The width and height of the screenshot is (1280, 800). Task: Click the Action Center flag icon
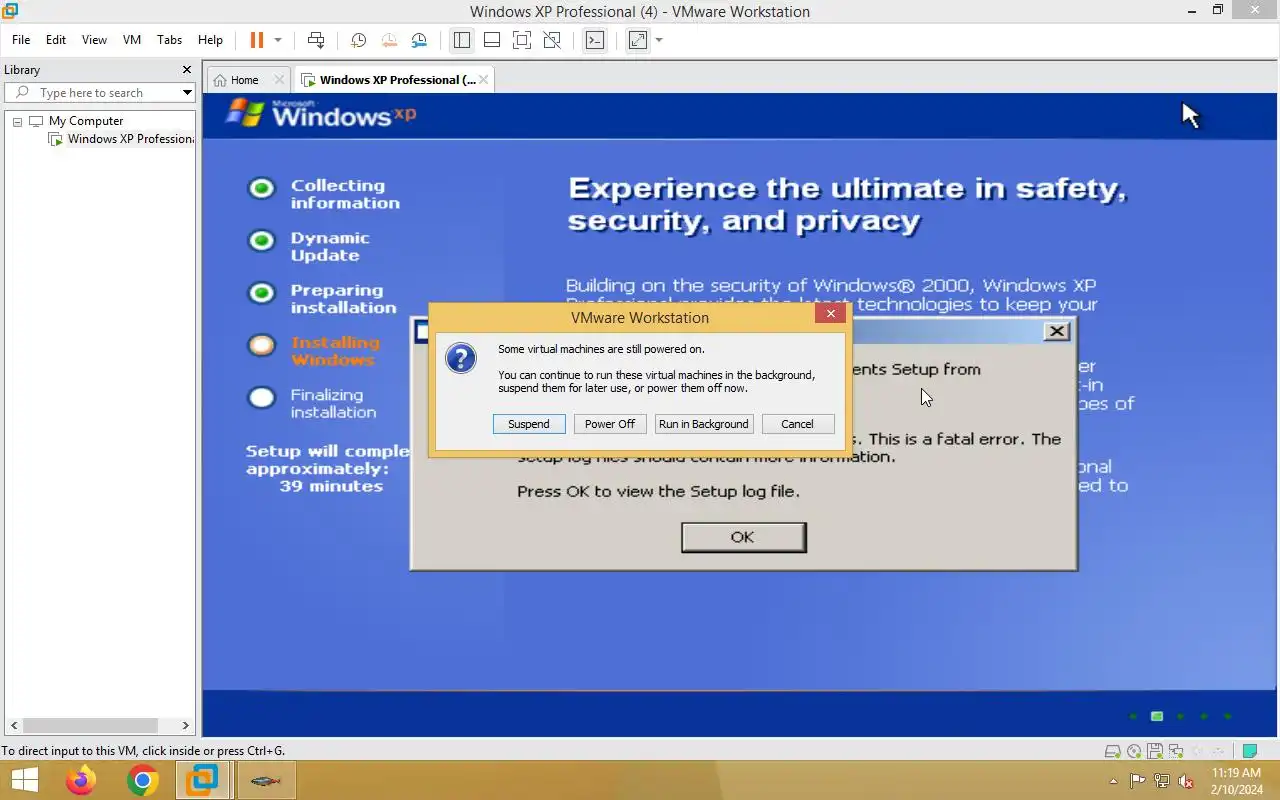pos(1138,781)
